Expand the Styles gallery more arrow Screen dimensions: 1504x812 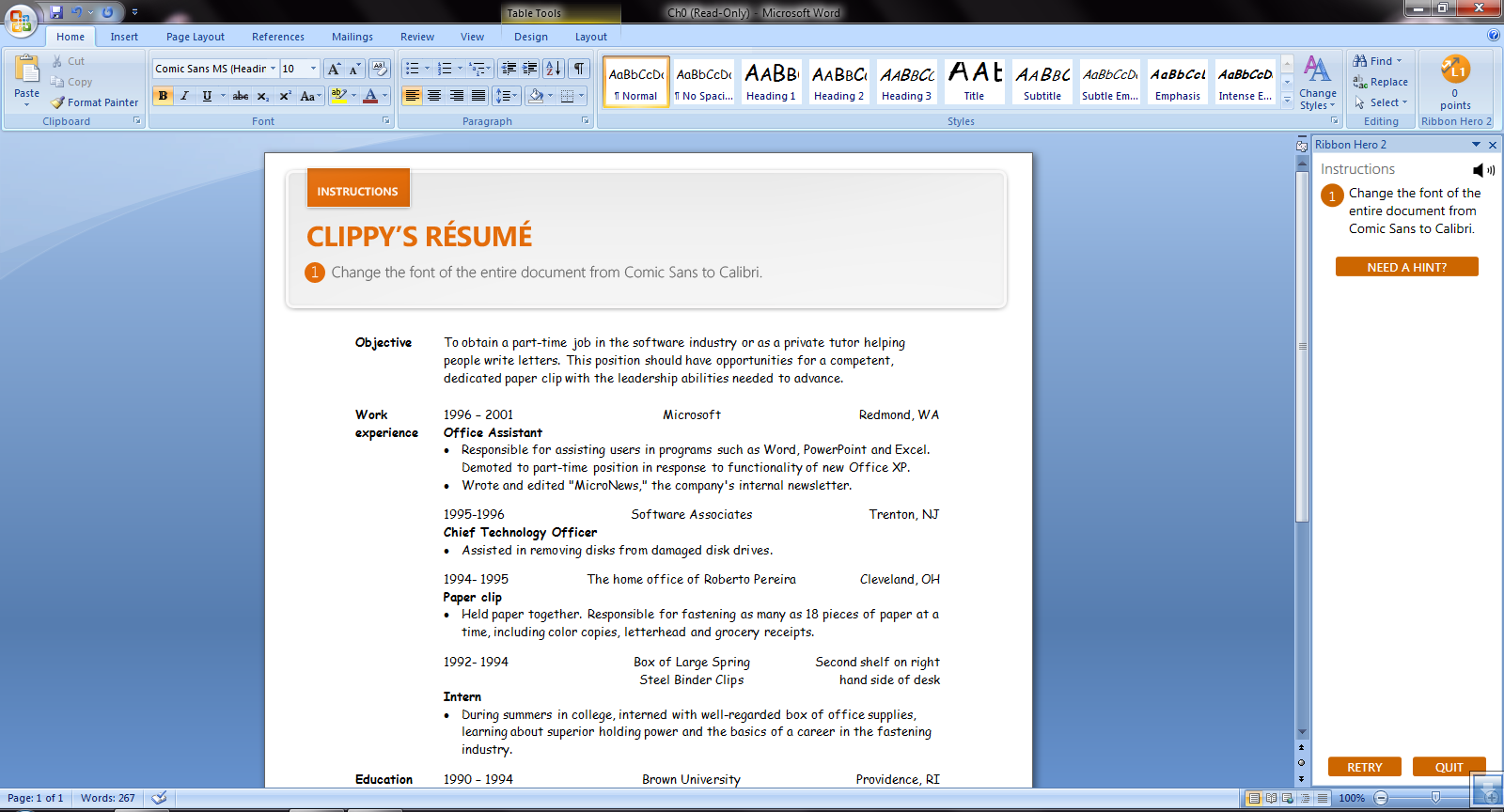(1287, 100)
